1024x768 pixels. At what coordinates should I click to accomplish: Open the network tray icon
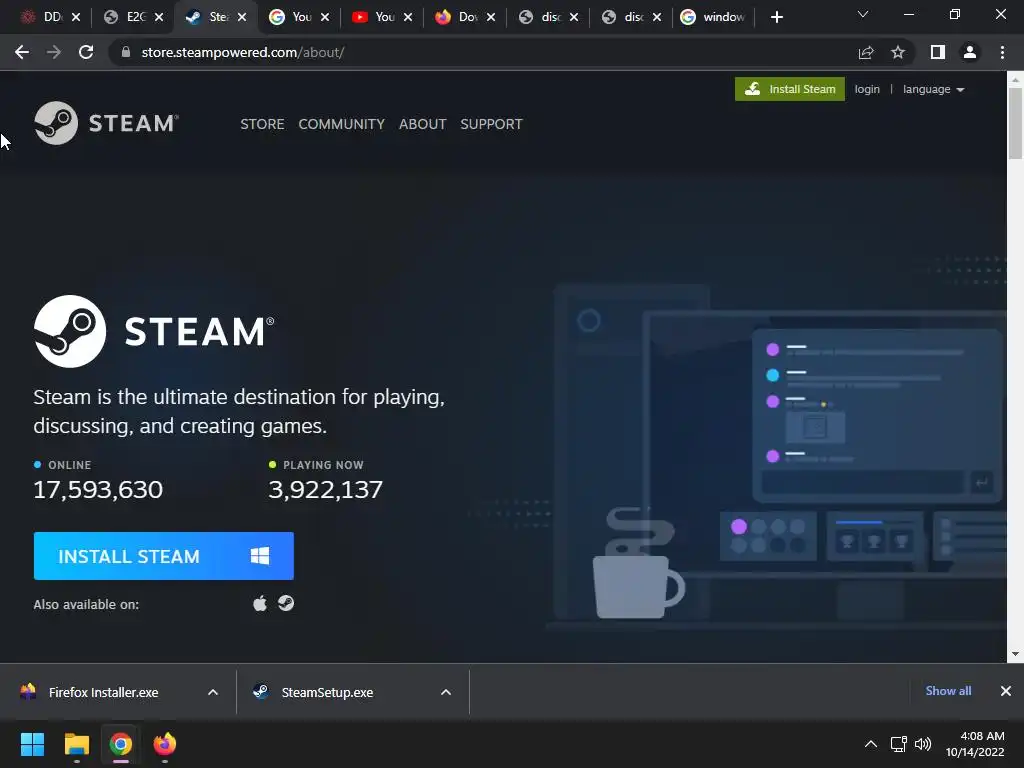[899, 744]
